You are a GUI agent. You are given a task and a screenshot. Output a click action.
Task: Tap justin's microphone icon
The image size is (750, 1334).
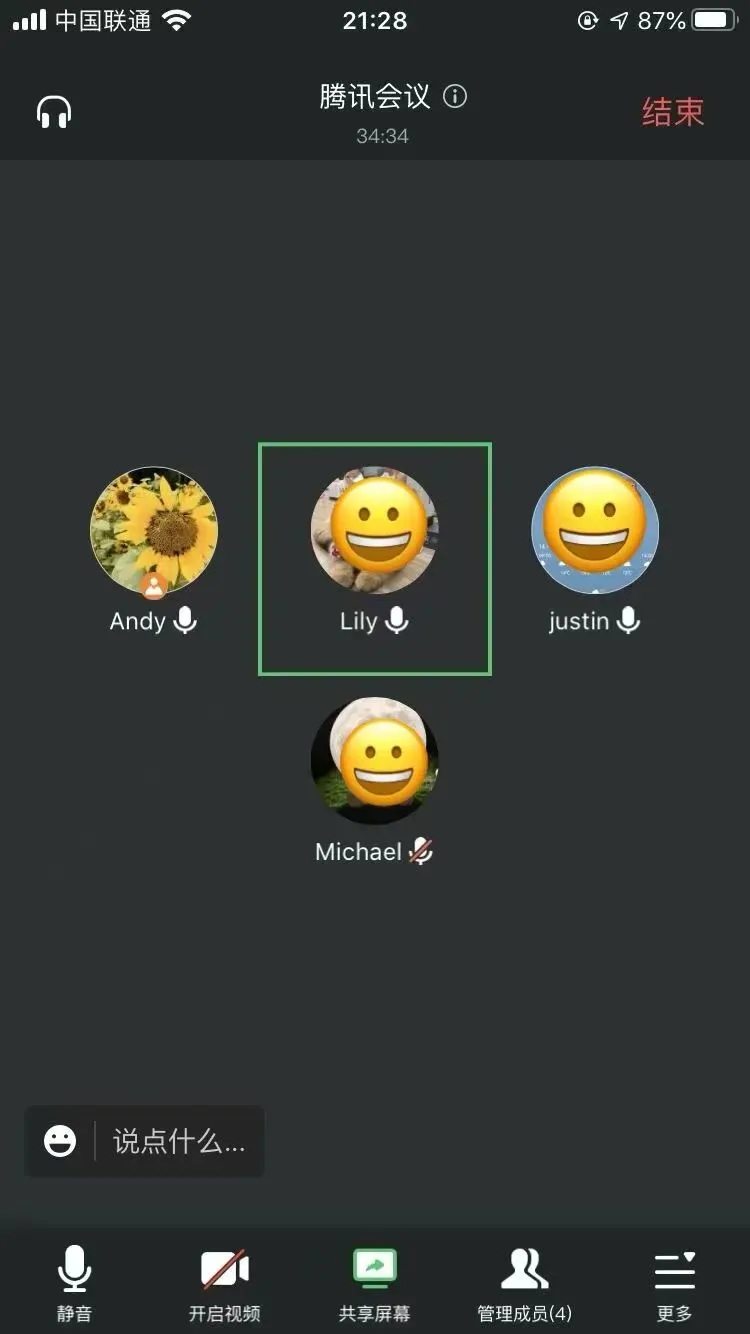coord(628,621)
